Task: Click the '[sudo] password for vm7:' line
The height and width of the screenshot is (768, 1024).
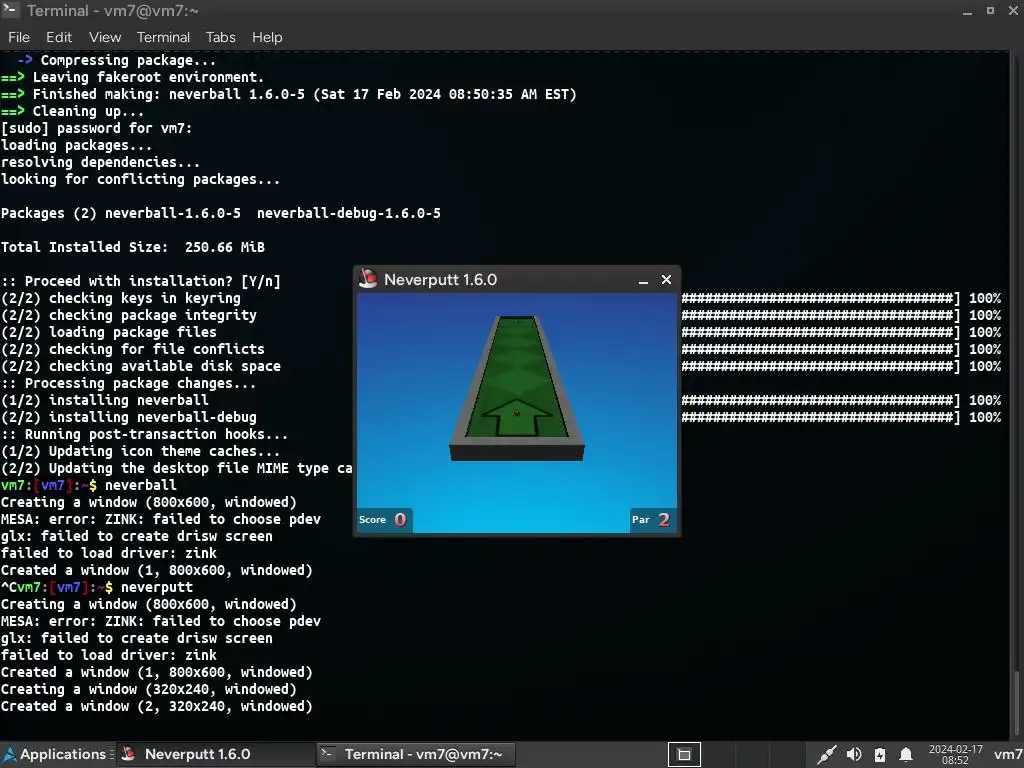Action: 97,129
